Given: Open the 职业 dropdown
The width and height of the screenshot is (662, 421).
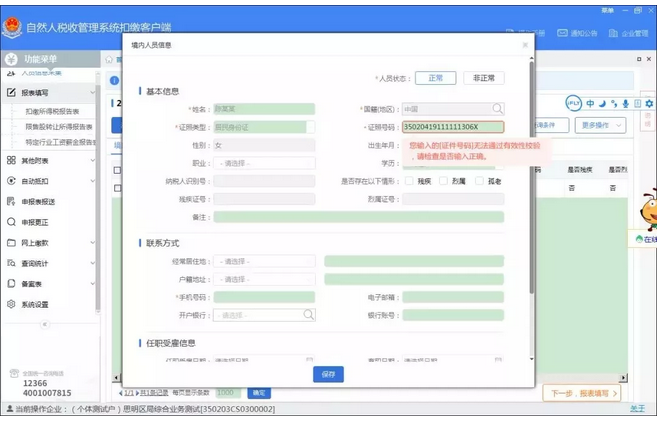Looking at the screenshot, I should click(x=264, y=163).
